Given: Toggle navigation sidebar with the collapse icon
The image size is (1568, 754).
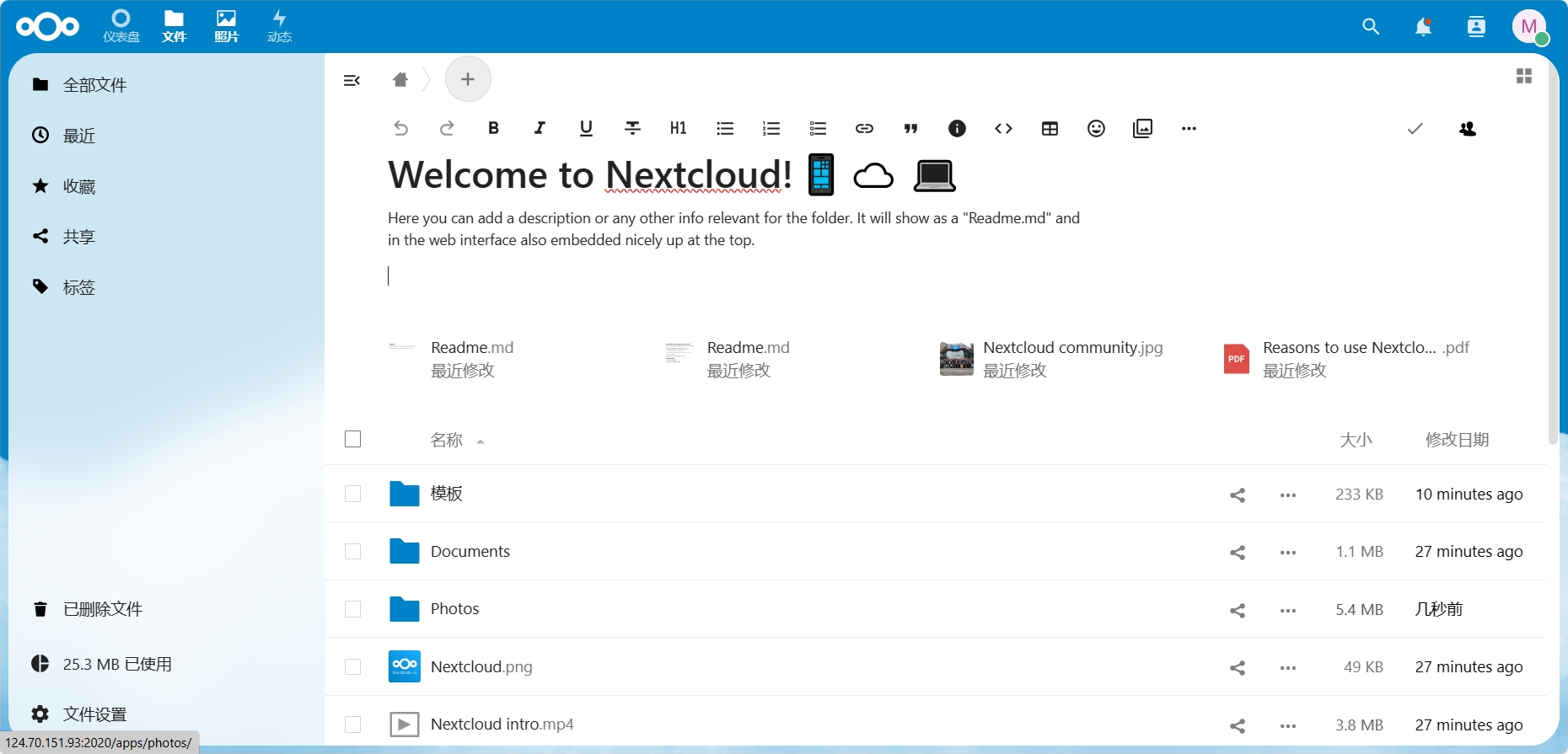Looking at the screenshot, I should point(352,80).
